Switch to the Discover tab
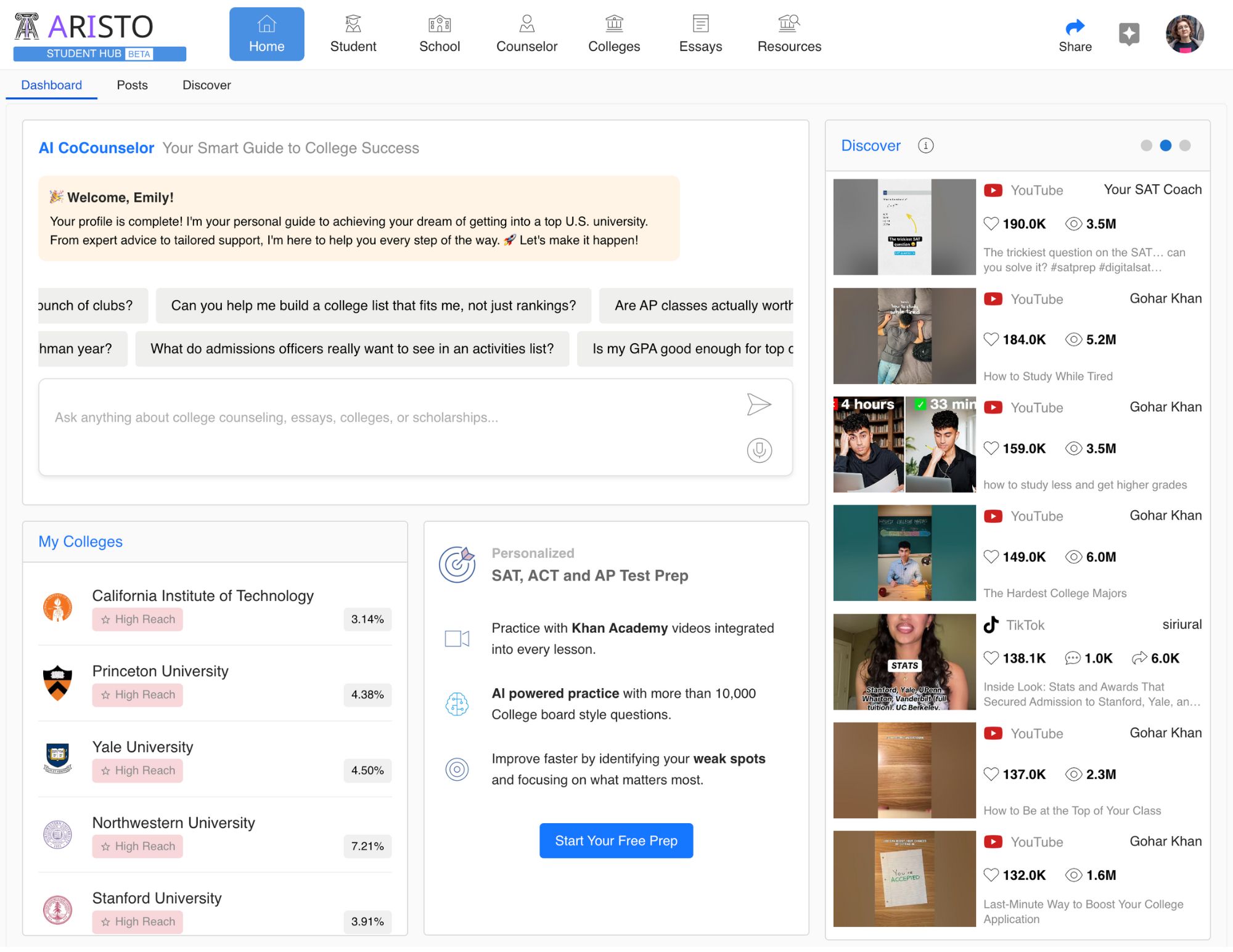 207,85
